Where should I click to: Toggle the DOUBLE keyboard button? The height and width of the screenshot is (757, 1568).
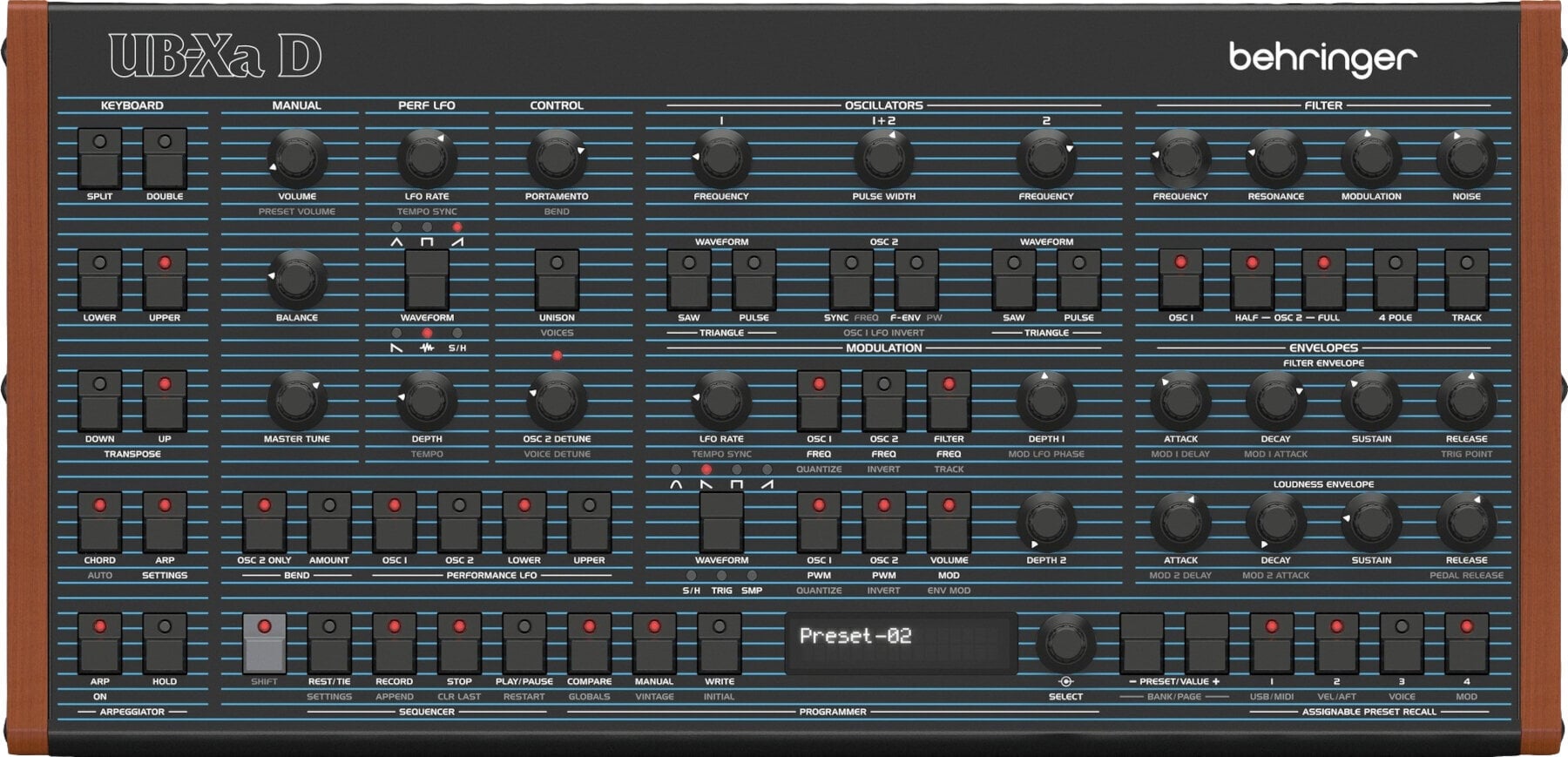point(165,159)
